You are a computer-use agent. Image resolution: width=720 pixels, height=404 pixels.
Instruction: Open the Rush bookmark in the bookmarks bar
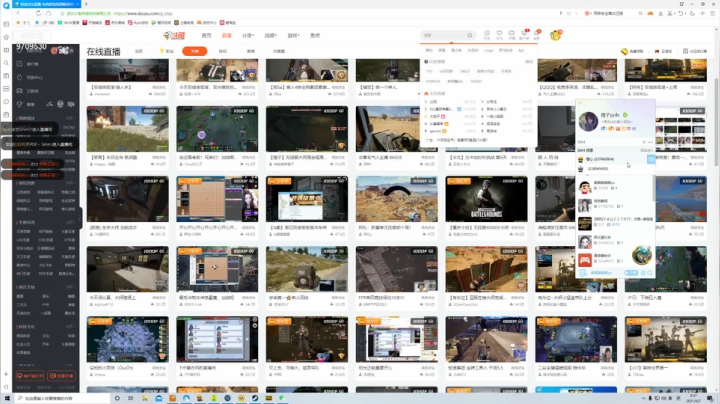[138, 22]
